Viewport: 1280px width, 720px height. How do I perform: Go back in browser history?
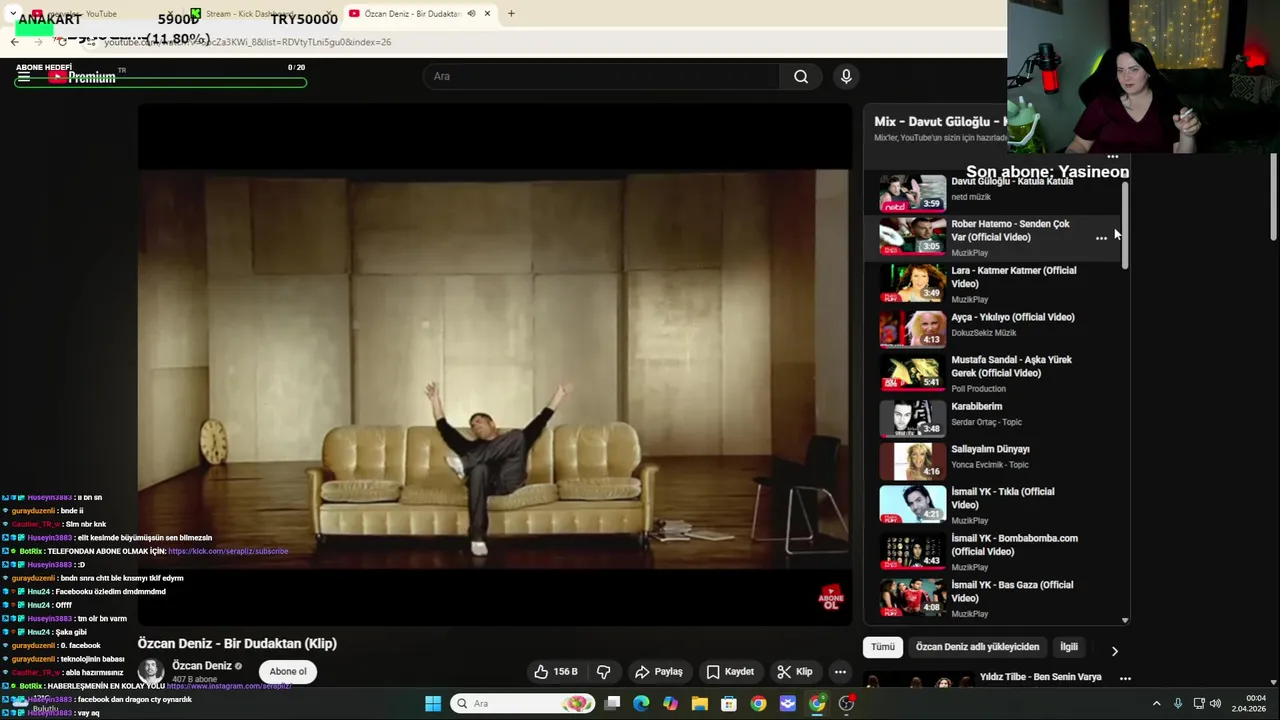[x=14, y=42]
